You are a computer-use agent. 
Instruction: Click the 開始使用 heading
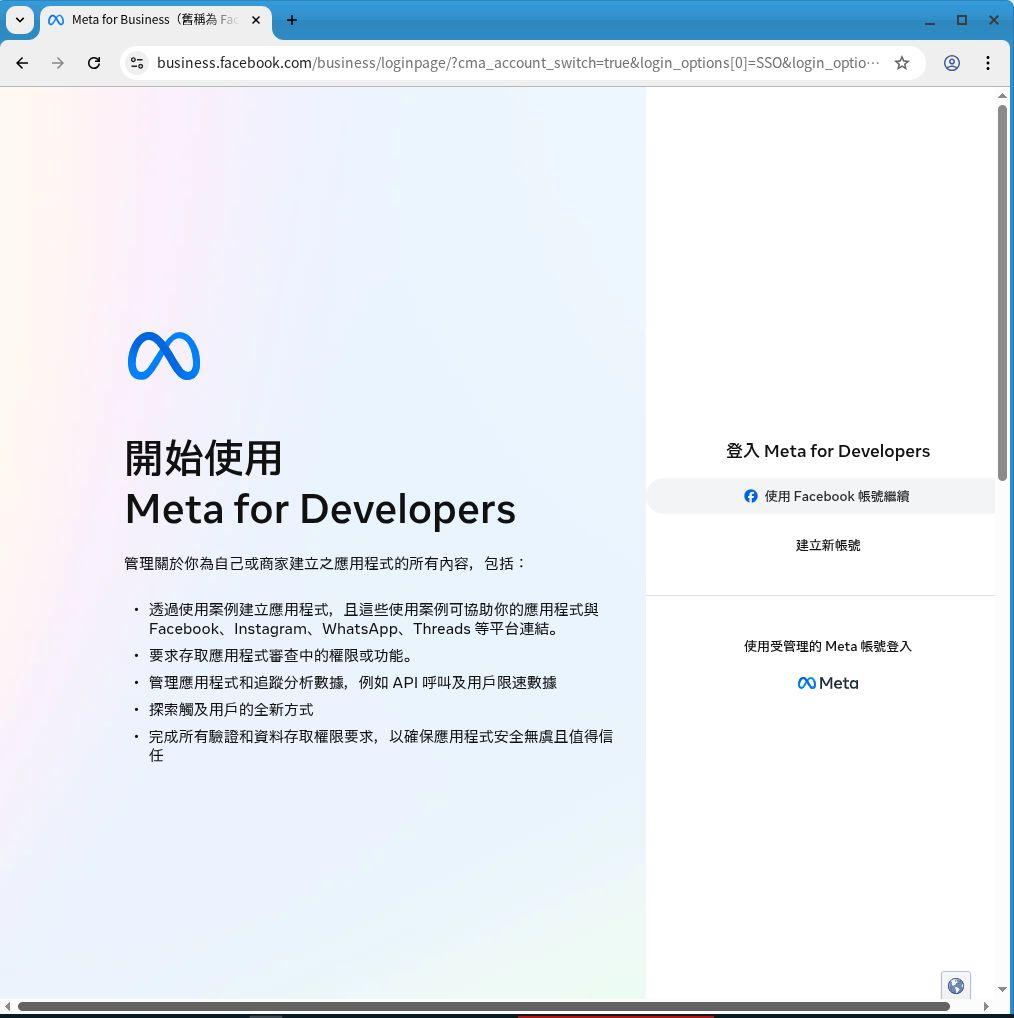[x=203, y=458]
